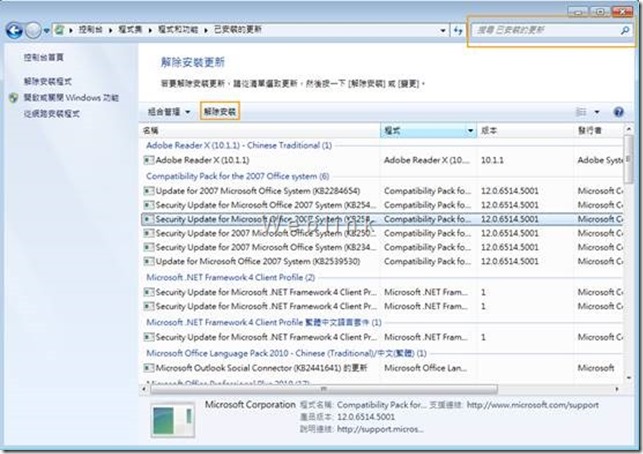The width and height of the screenshot is (643, 454).
Task: Sort by the 版本 column header
Action: pos(525,131)
